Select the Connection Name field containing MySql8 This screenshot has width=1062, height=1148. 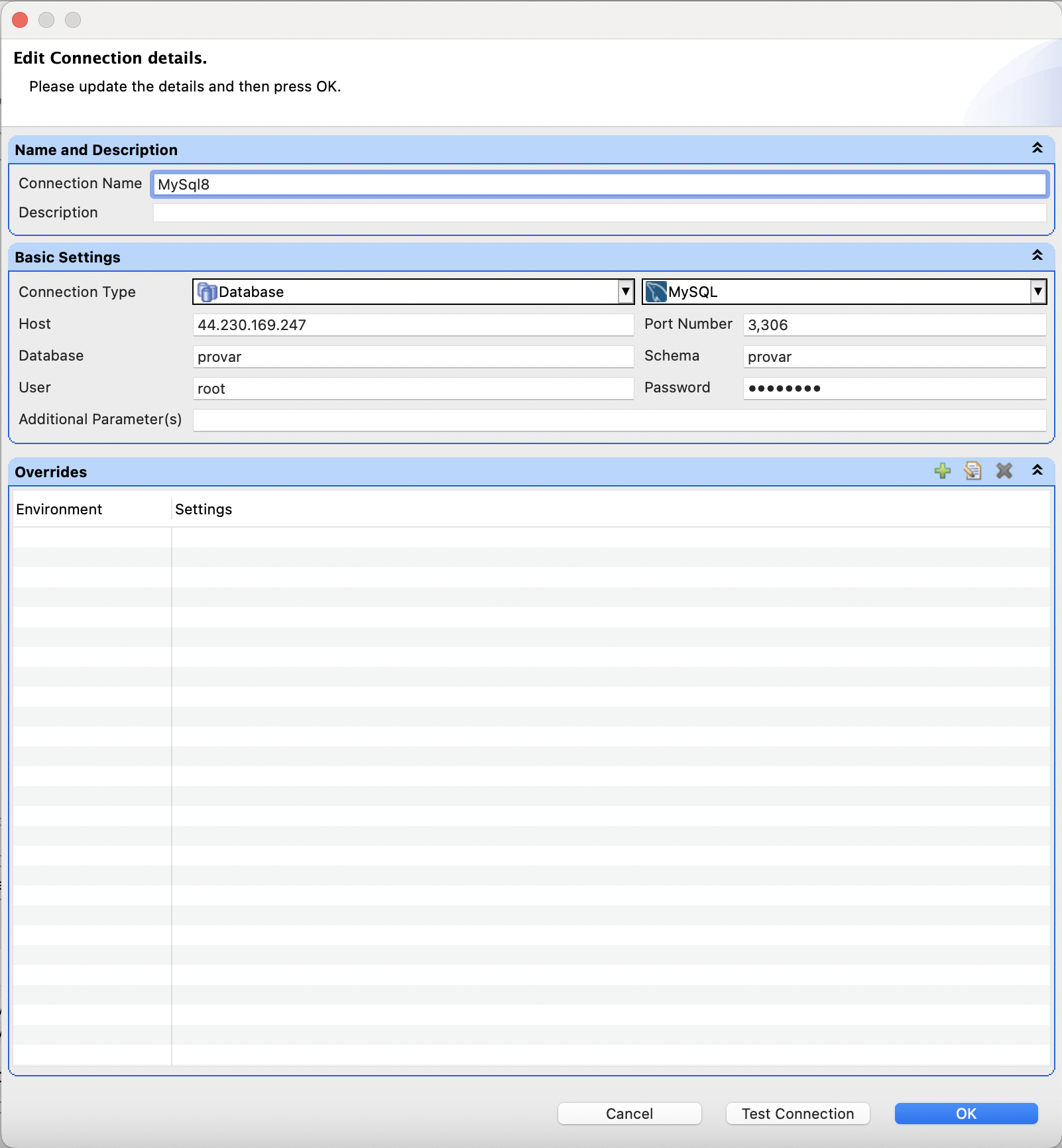[x=597, y=184]
